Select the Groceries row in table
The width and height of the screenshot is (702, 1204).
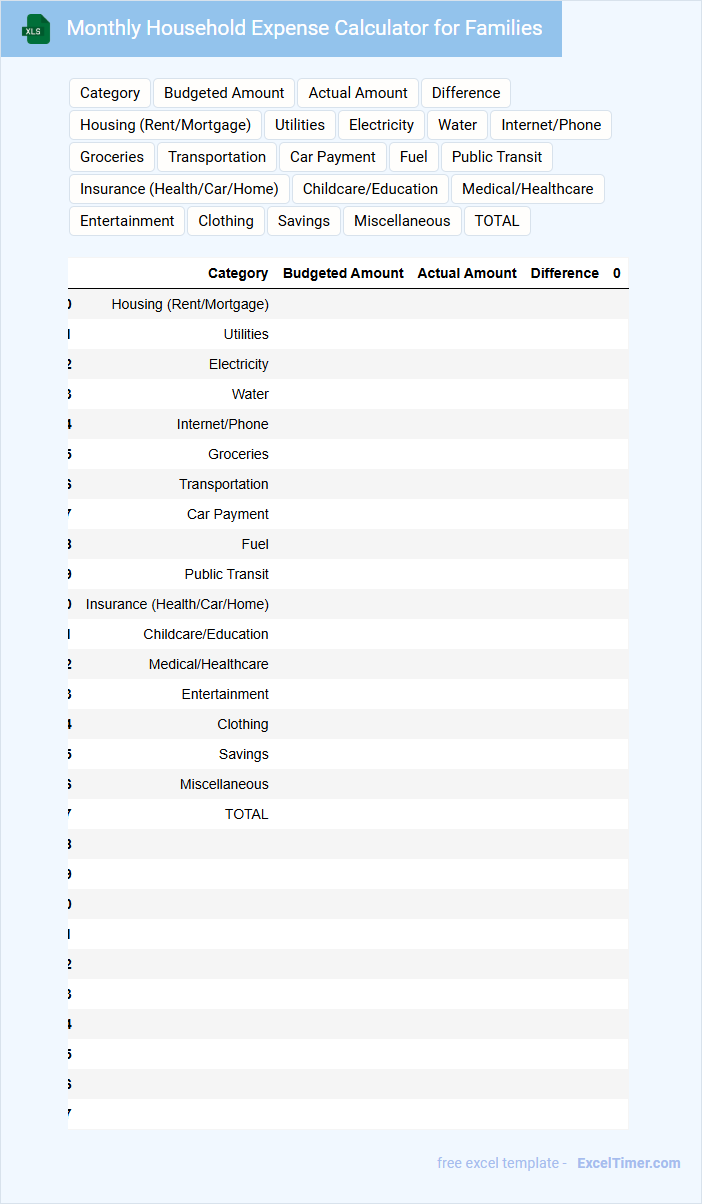(x=238, y=454)
